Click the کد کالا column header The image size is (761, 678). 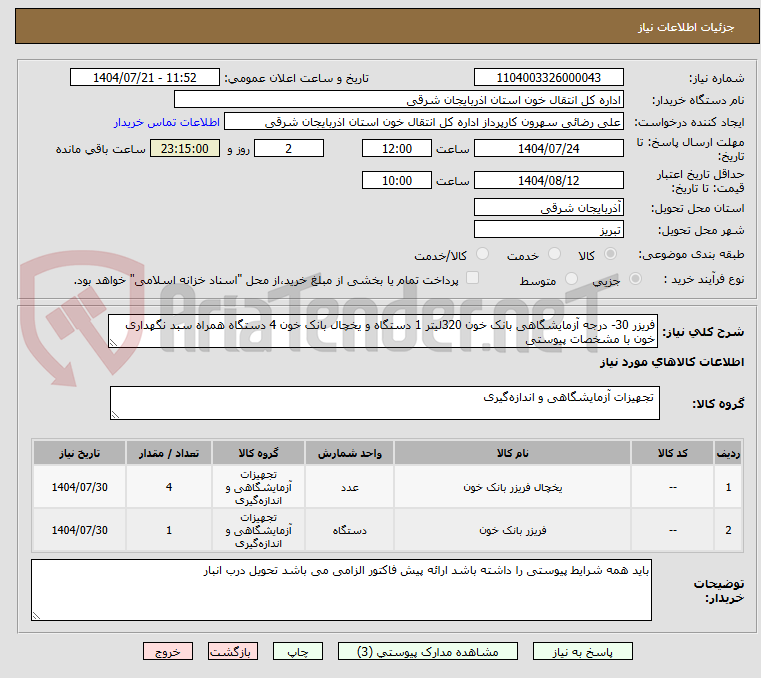672,453
